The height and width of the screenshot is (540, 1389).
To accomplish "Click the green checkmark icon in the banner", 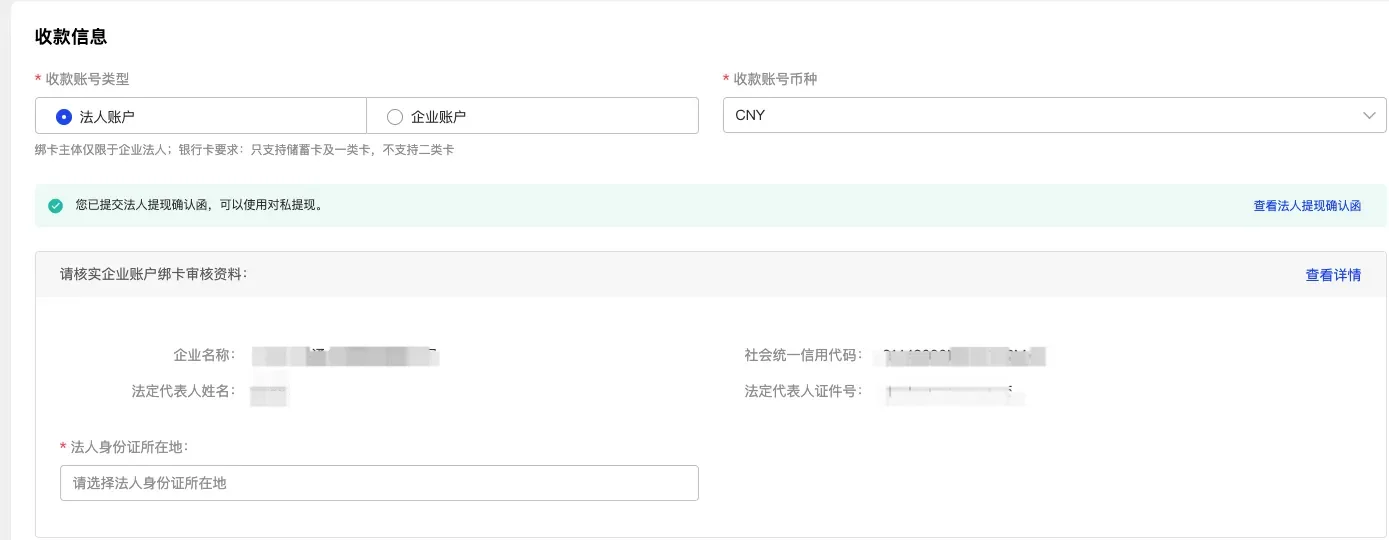I will point(56,206).
